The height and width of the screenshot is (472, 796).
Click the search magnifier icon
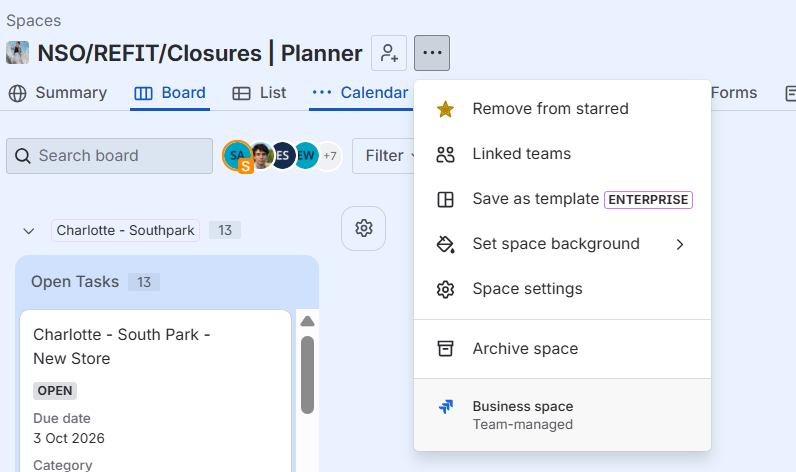pyautogui.click(x=23, y=156)
